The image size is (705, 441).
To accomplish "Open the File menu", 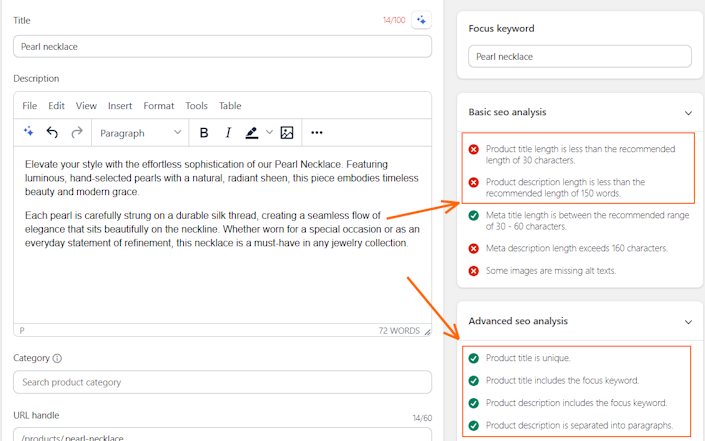I will [x=30, y=106].
